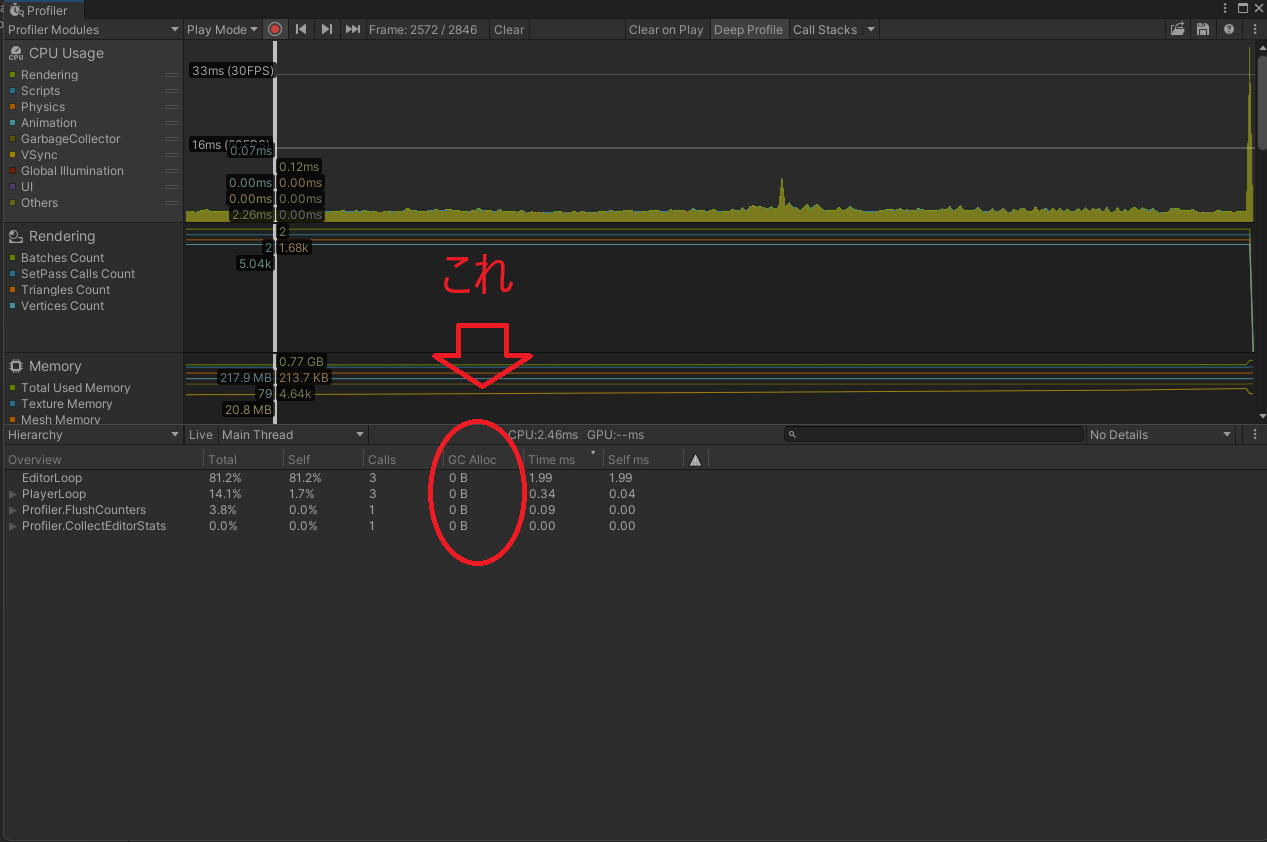Click the CPU Usage module icon
The image size is (1267, 842).
click(x=14, y=52)
